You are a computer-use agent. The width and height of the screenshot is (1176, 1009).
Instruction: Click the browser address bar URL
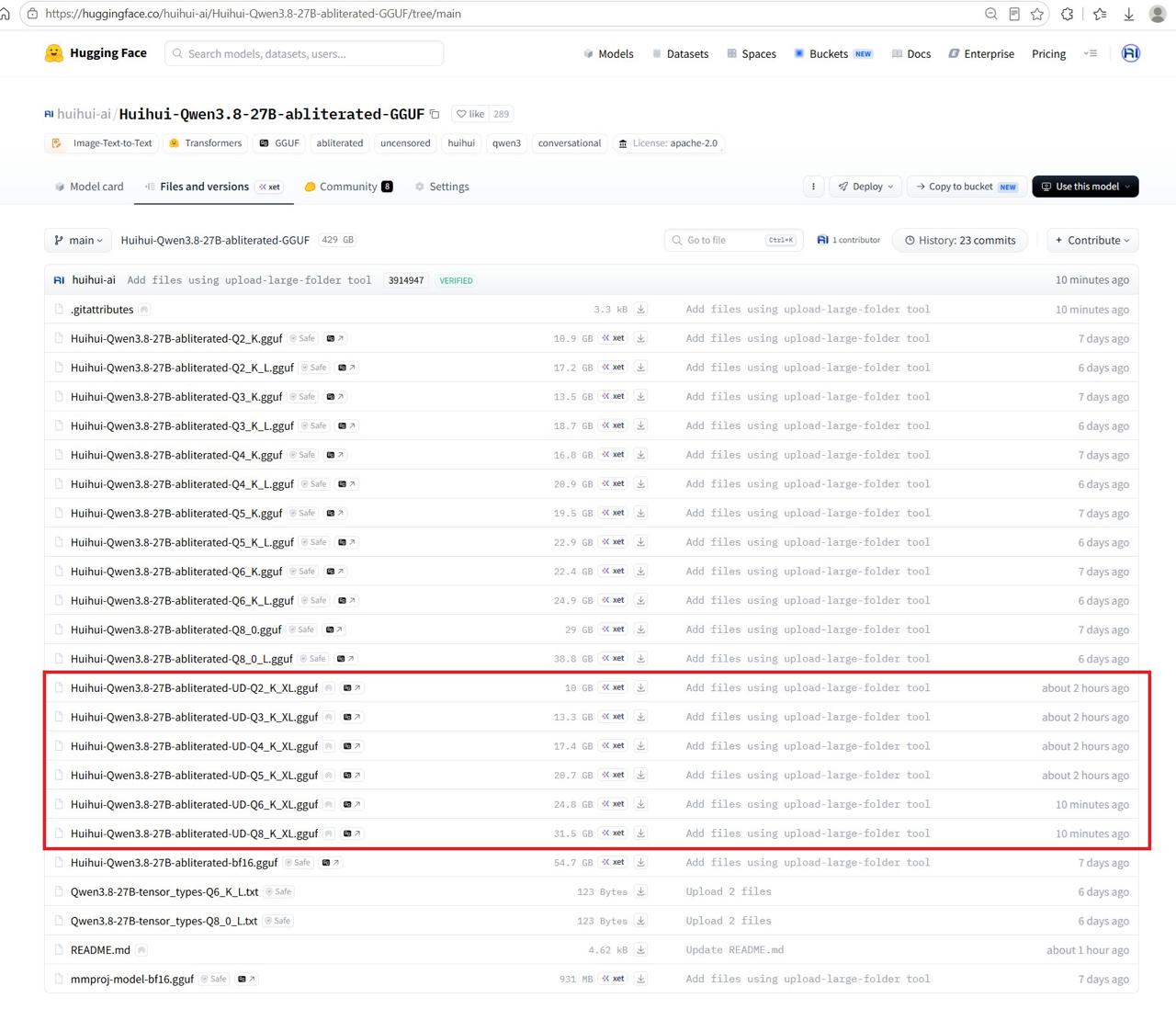point(253,14)
